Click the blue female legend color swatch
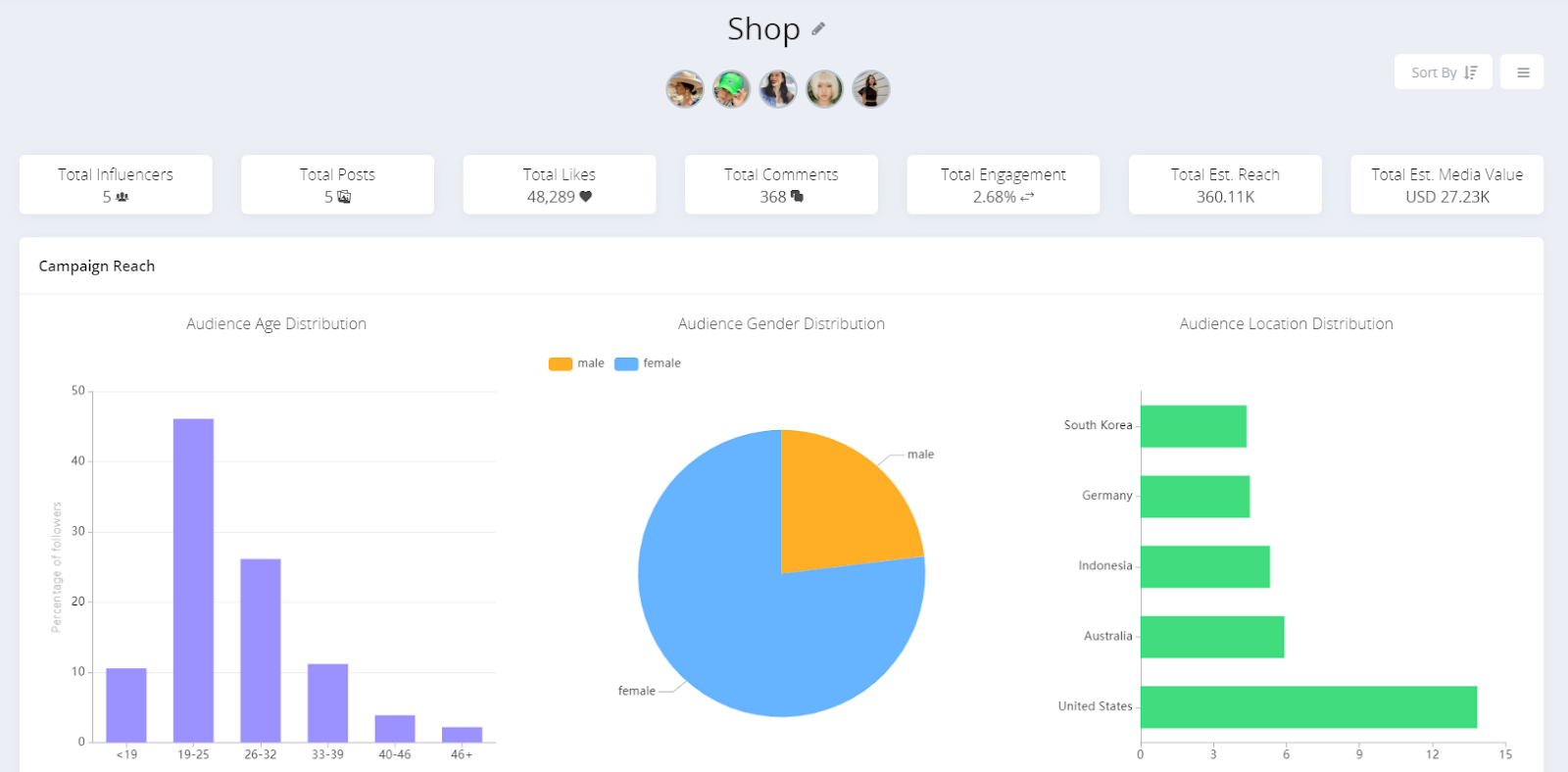 626,364
